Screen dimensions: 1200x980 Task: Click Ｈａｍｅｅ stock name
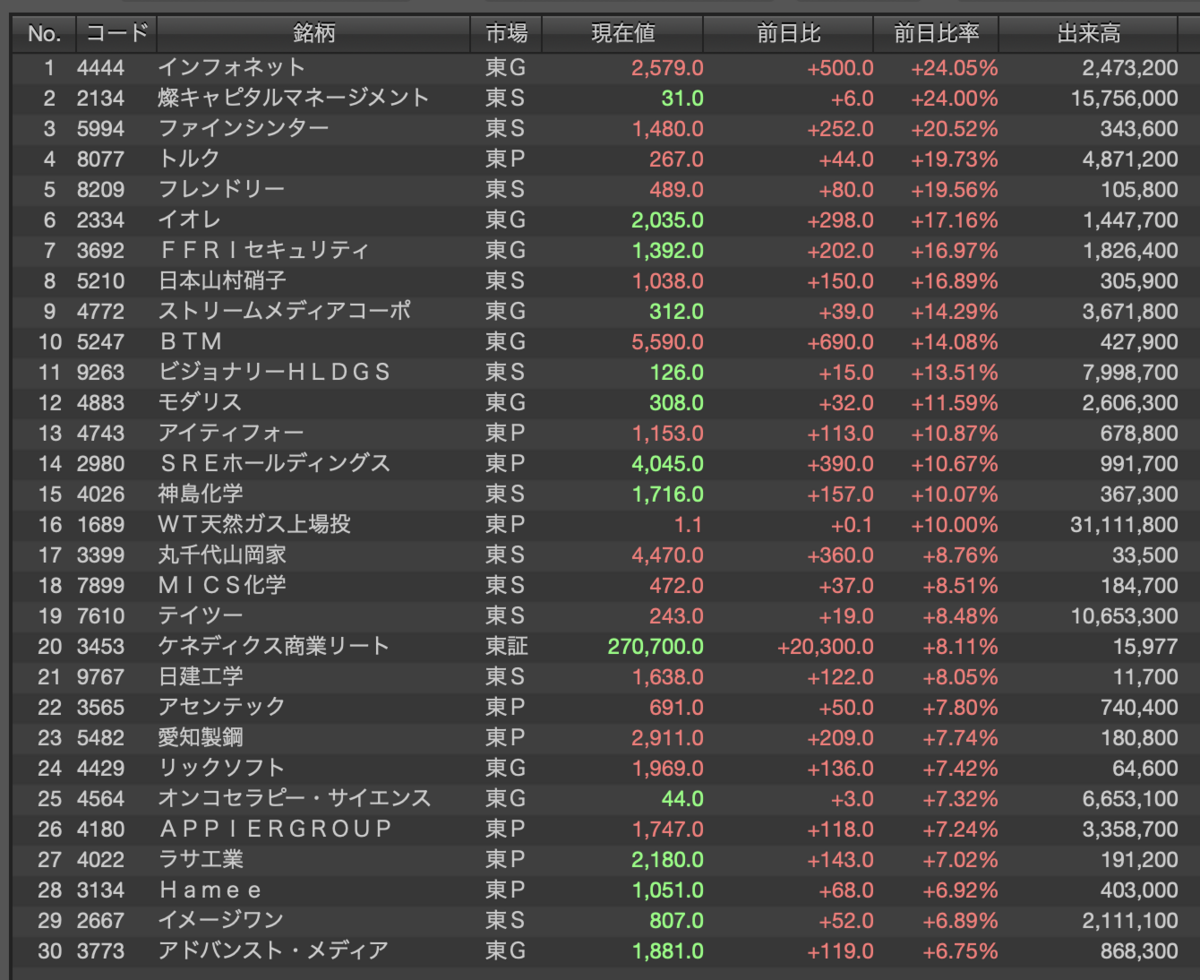tap(211, 890)
